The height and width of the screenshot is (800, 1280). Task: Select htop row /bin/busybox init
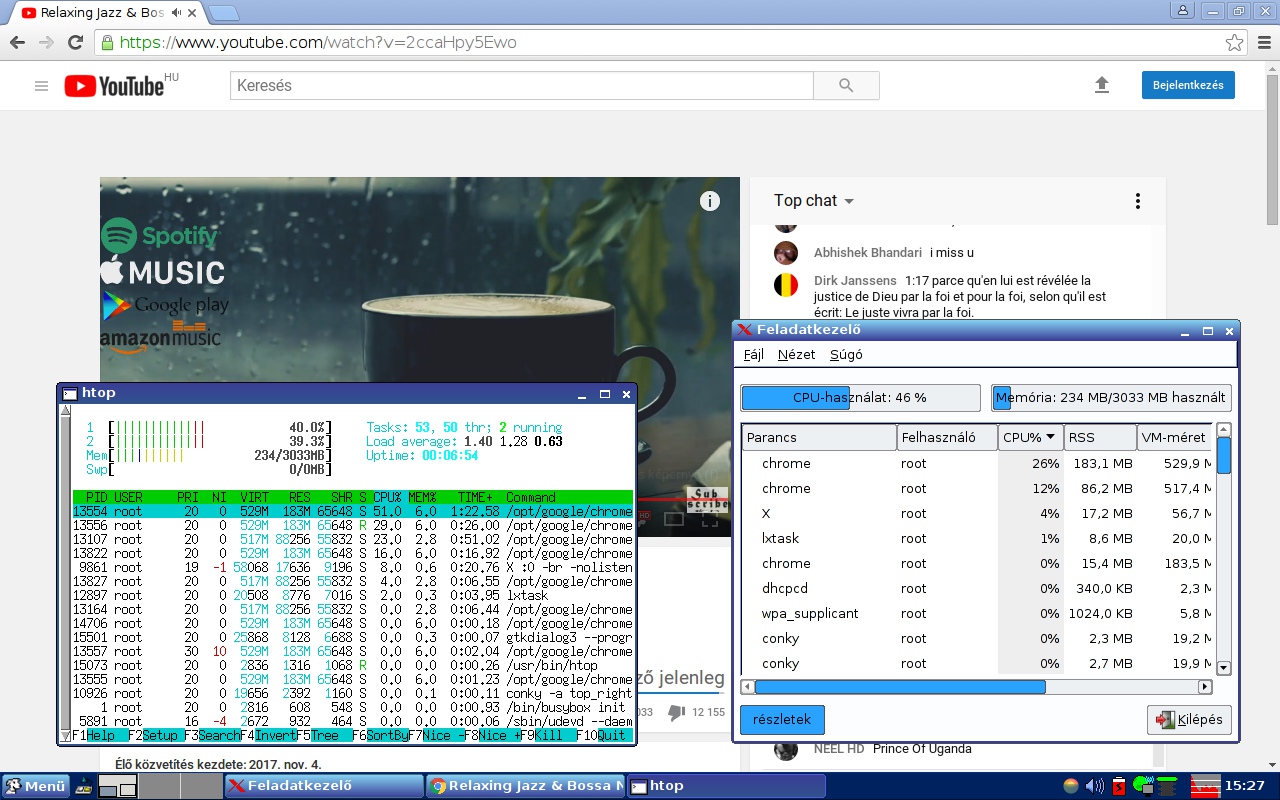(x=353, y=707)
